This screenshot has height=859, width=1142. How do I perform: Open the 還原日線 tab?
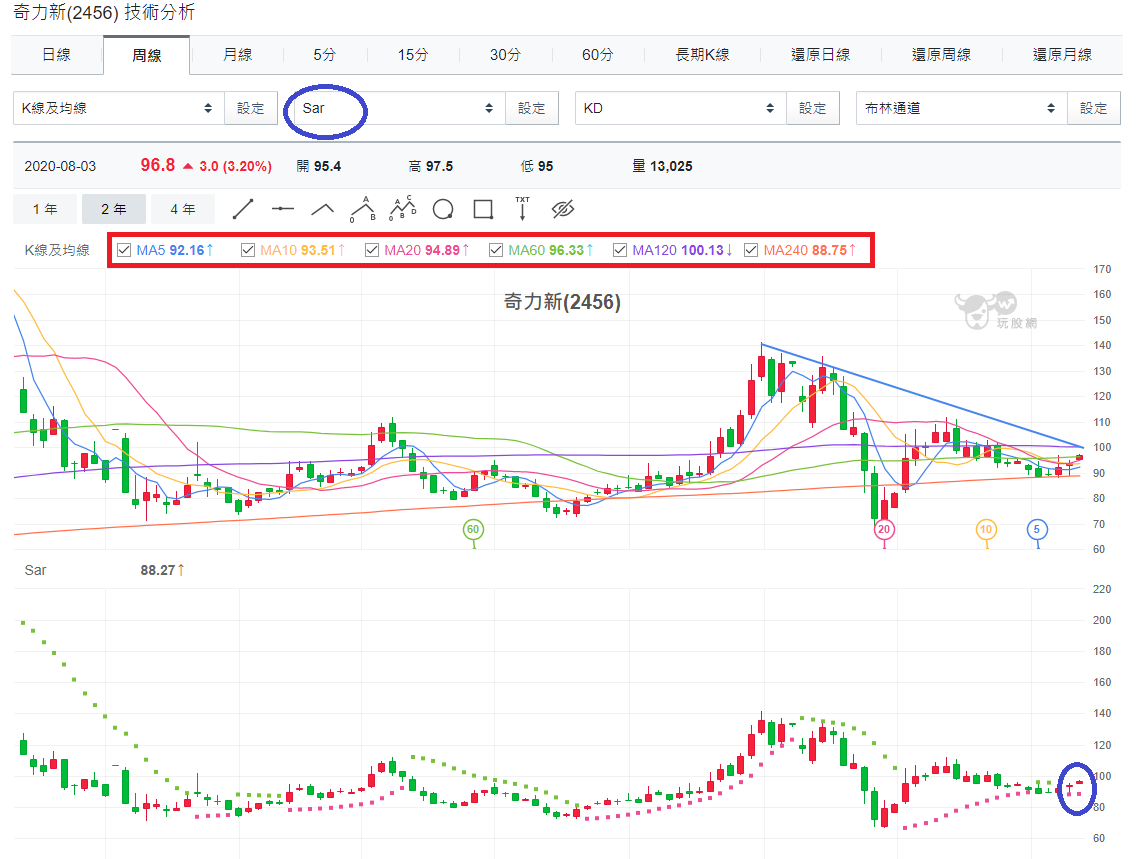coord(821,55)
